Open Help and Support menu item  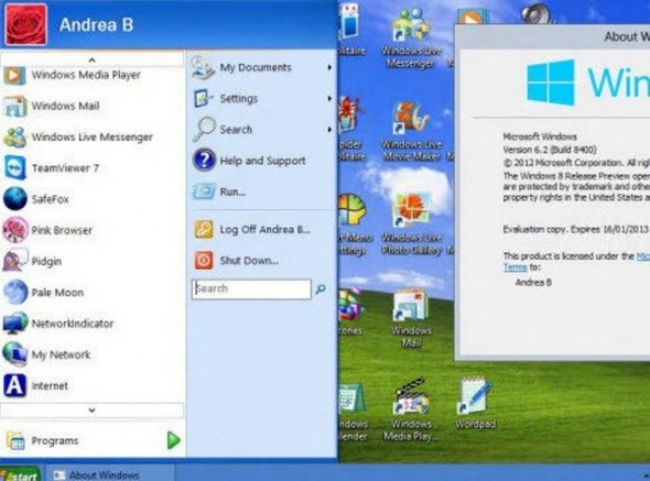(x=262, y=161)
